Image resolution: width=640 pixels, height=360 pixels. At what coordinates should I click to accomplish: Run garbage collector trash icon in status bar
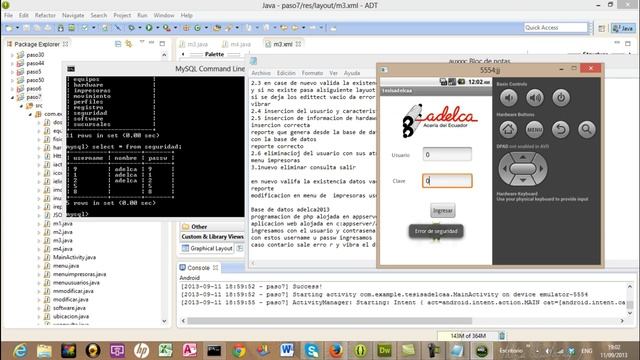(x=502, y=336)
